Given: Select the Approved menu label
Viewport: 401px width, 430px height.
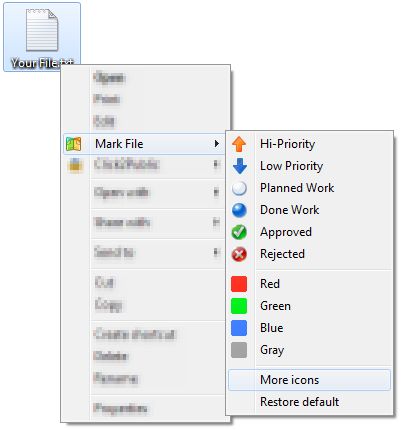Looking at the screenshot, I should point(286,232).
